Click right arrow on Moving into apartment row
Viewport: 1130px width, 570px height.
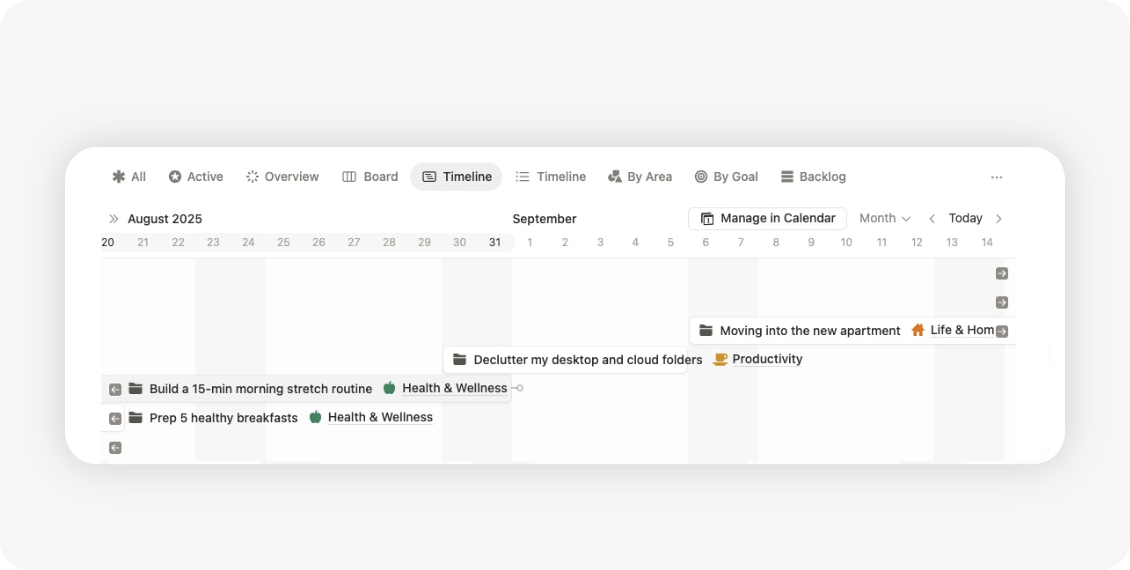(x=1001, y=331)
